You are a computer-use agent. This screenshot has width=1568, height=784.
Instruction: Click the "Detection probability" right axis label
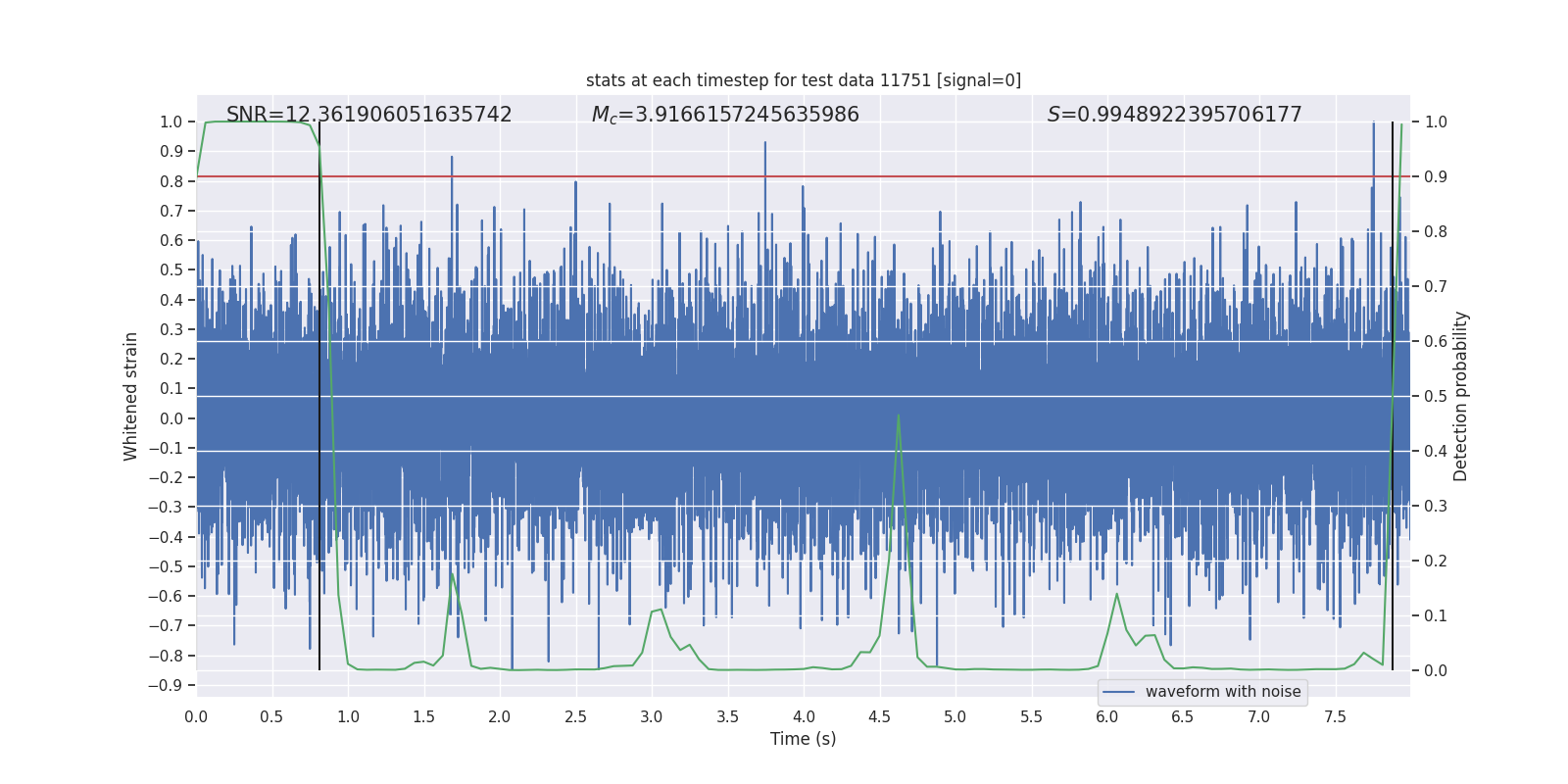click(x=1461, y=397)
